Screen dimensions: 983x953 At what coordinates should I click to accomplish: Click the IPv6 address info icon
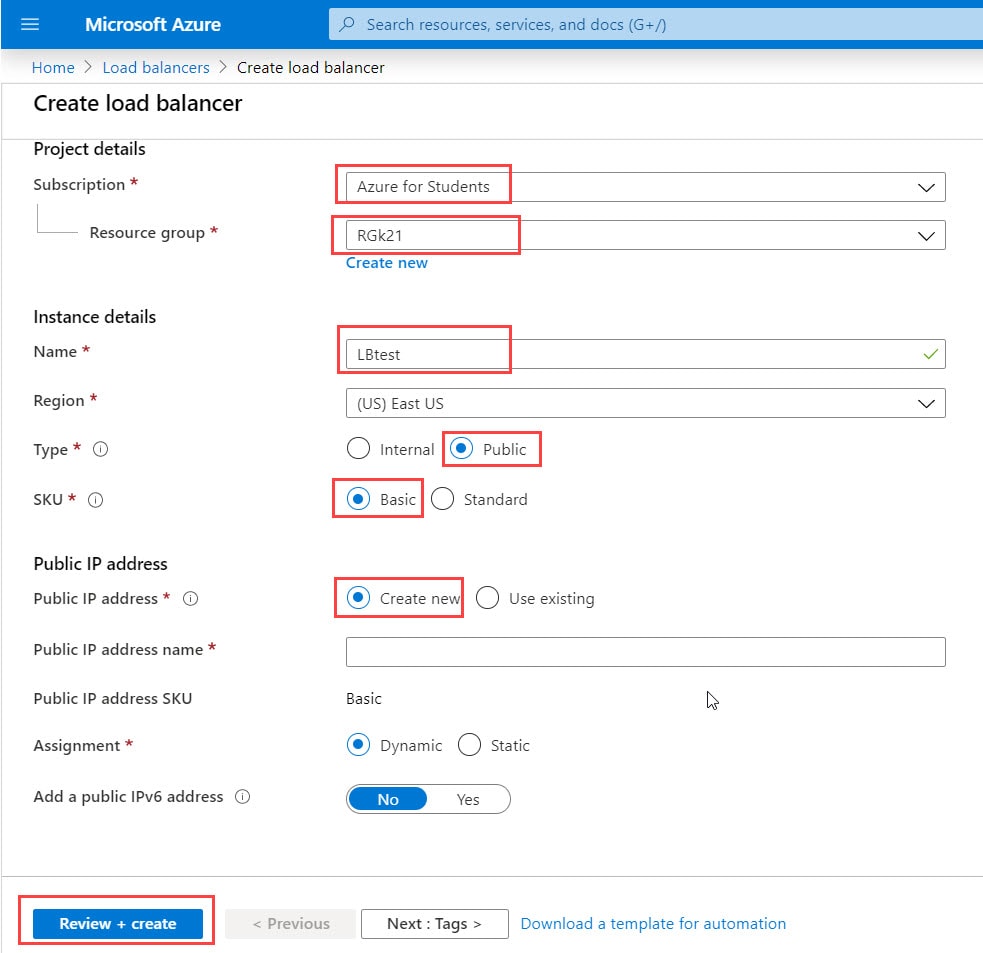click(242, 797)
